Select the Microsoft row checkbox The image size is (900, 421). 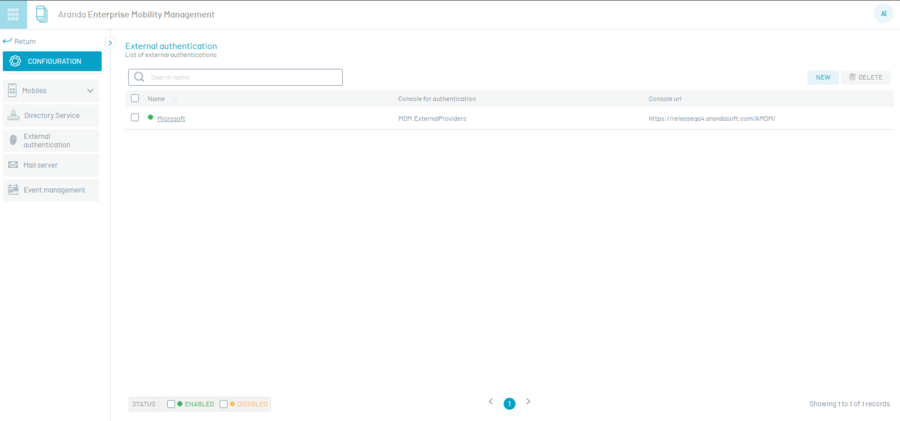point(135,117)
